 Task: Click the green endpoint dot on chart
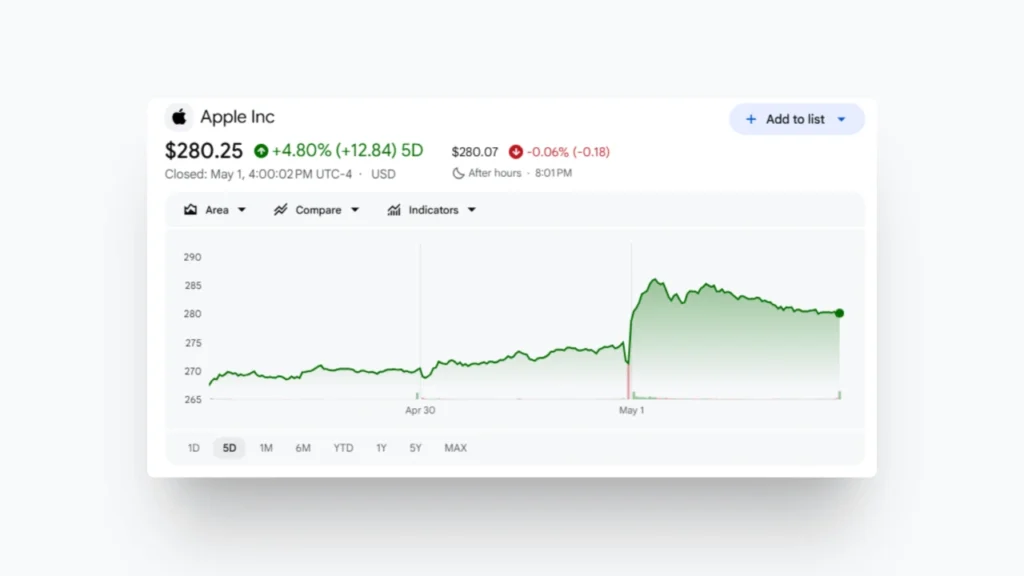(839, 313)
